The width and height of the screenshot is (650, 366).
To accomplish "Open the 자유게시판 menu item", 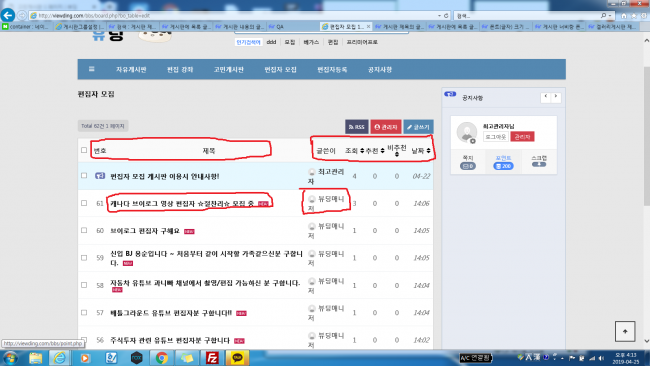I will (131, 70).
